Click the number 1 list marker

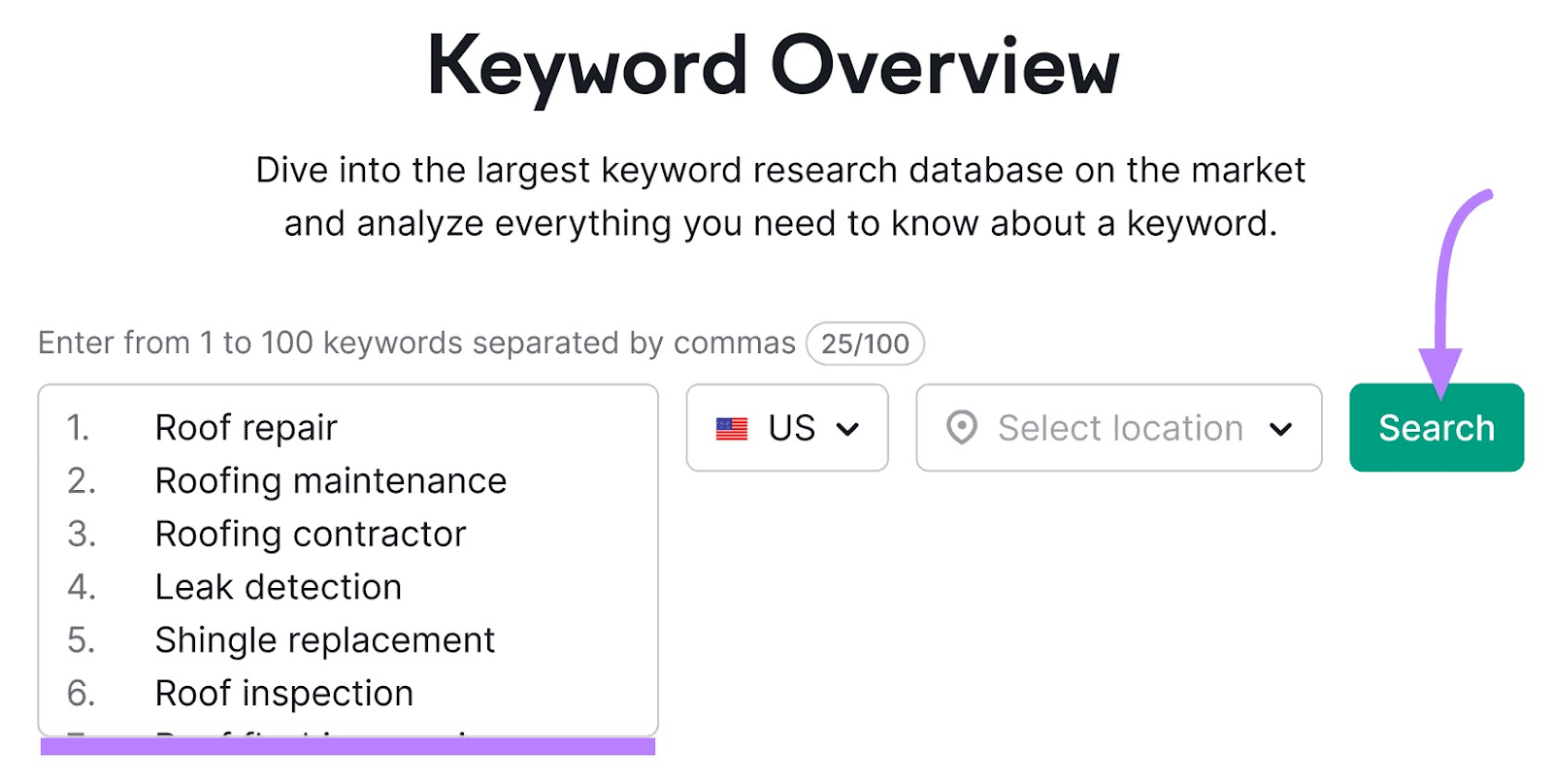coord(78,428)
